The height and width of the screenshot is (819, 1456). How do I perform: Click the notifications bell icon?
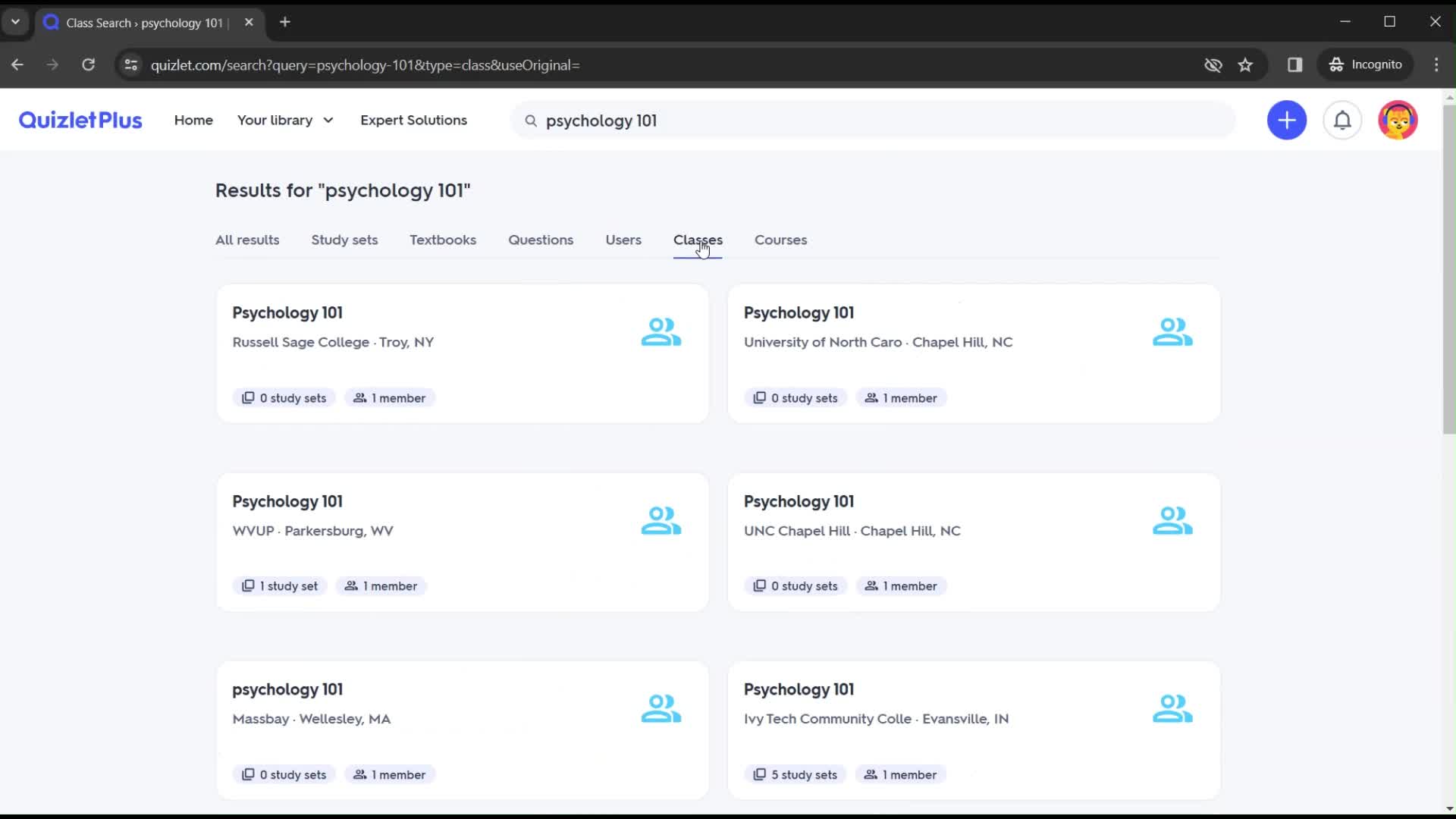point(1343,120)
